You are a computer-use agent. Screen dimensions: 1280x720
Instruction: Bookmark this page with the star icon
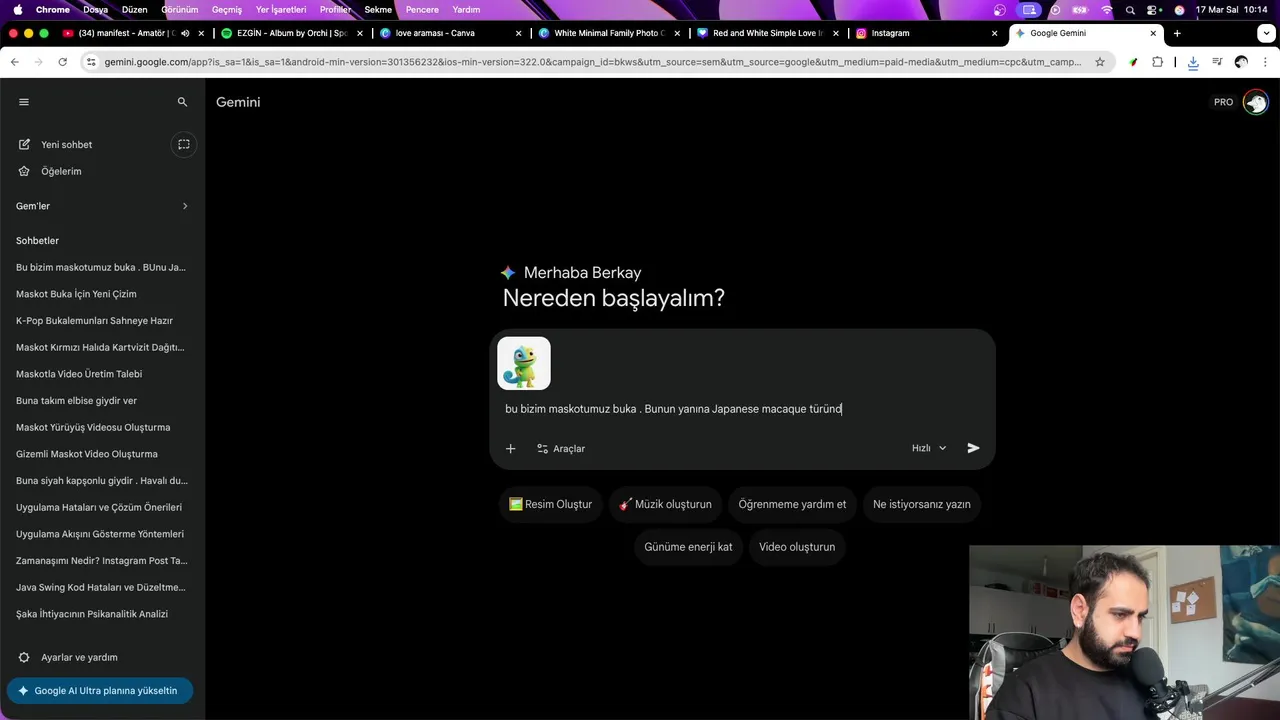click(x=1100, y=62)
